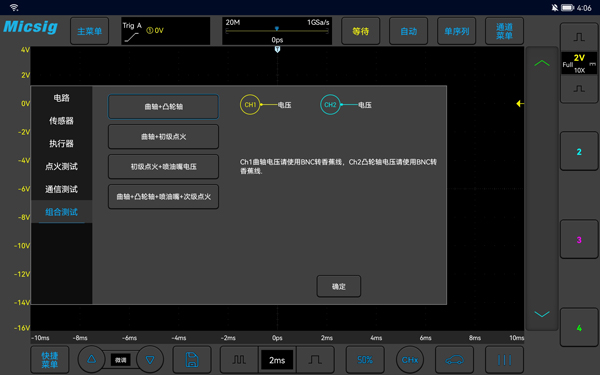Screen dimensions: 600x375
Task: Toggle channel 2 on
Action: coord(579,152)
